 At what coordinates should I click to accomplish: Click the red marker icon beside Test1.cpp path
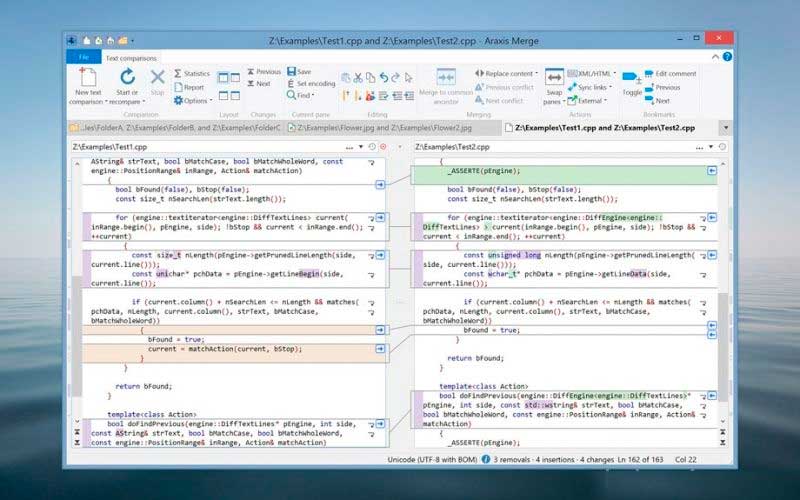pyautogui.click(x=383, y=147)
